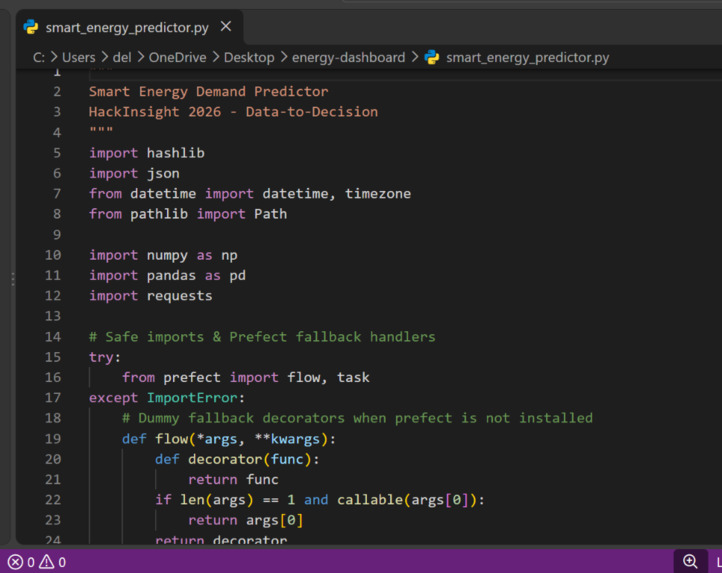
Task: Select the smart_energy_predictor.py editor tab
Action: pos(129,27)
